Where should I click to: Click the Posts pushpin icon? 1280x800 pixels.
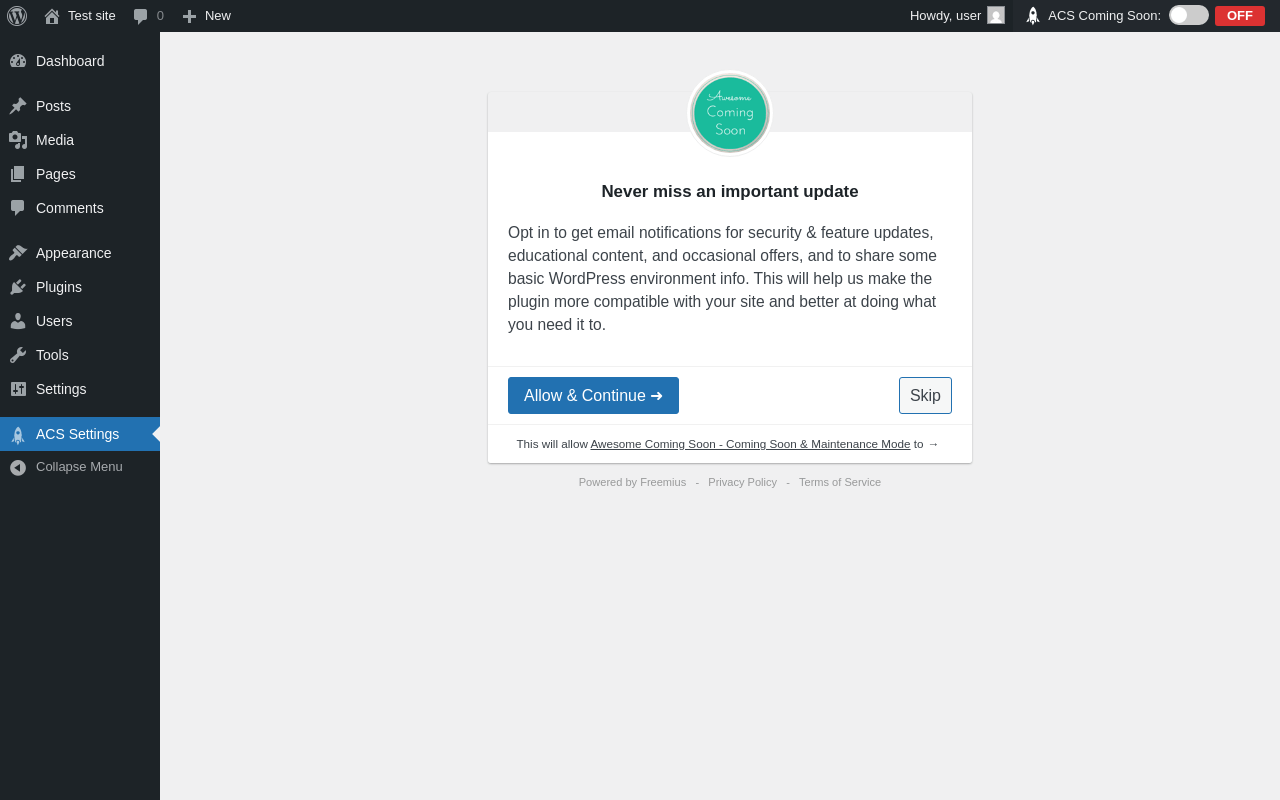(18, 106)
